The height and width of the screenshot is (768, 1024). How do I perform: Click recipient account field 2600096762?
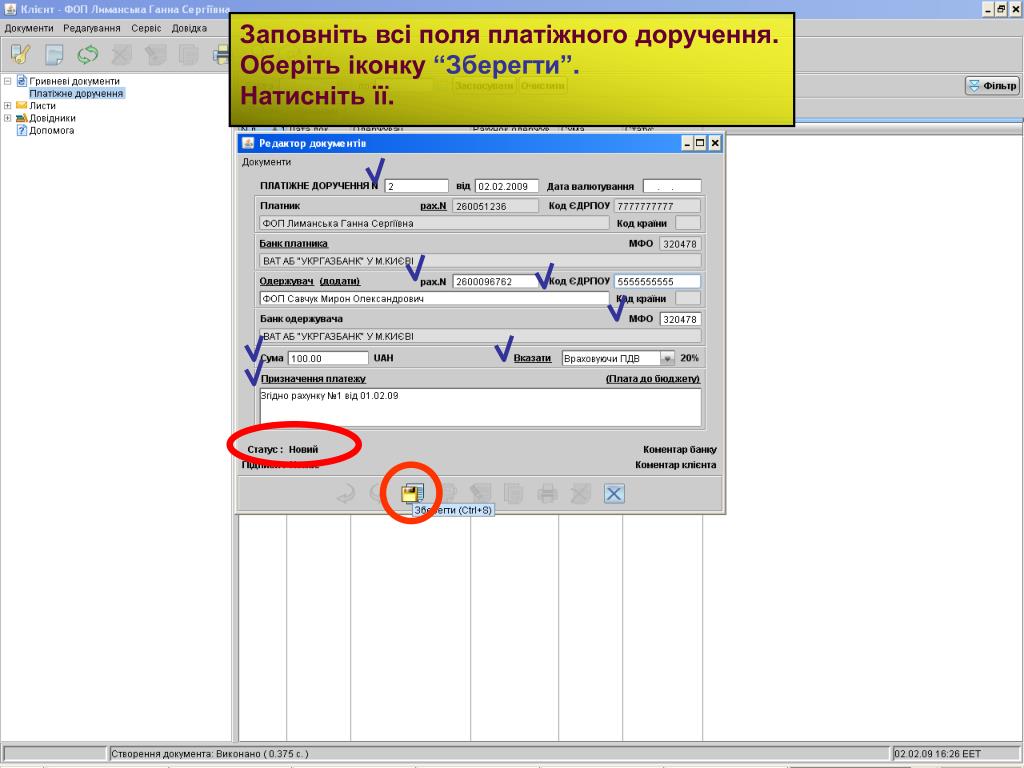click(495, 281)
